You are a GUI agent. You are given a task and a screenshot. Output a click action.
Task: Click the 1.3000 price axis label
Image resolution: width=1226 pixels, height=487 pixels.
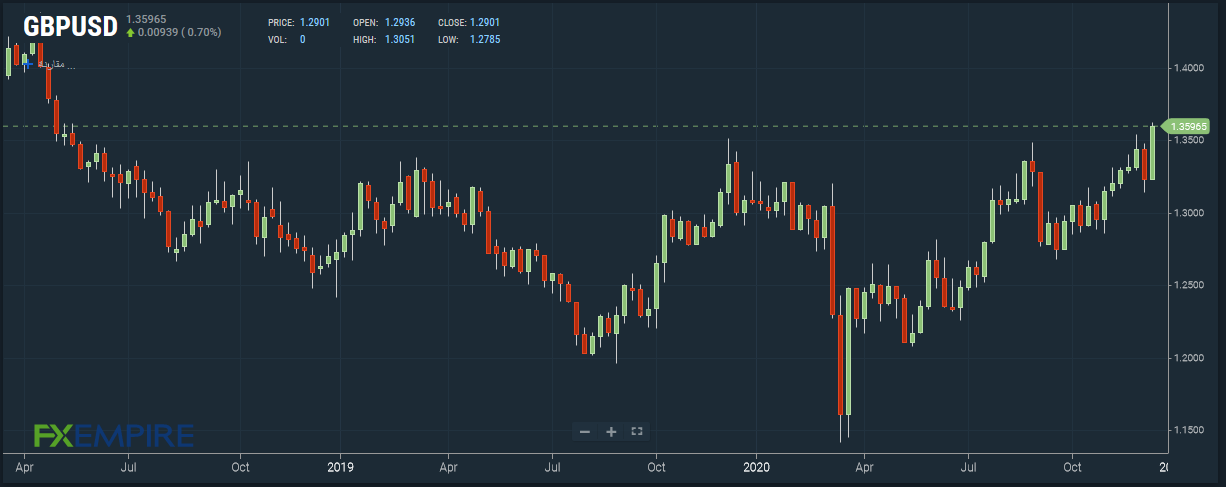(x=1190, y=213)
